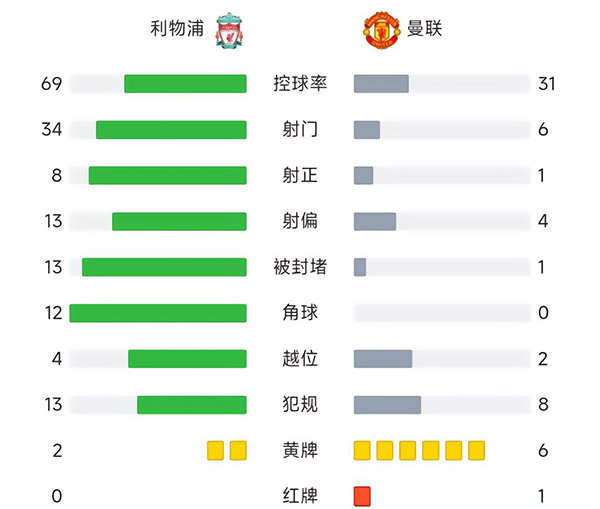Click Liverpool's green 控球率 bar
Screen dimensions: 600x509
coord(185,83)
